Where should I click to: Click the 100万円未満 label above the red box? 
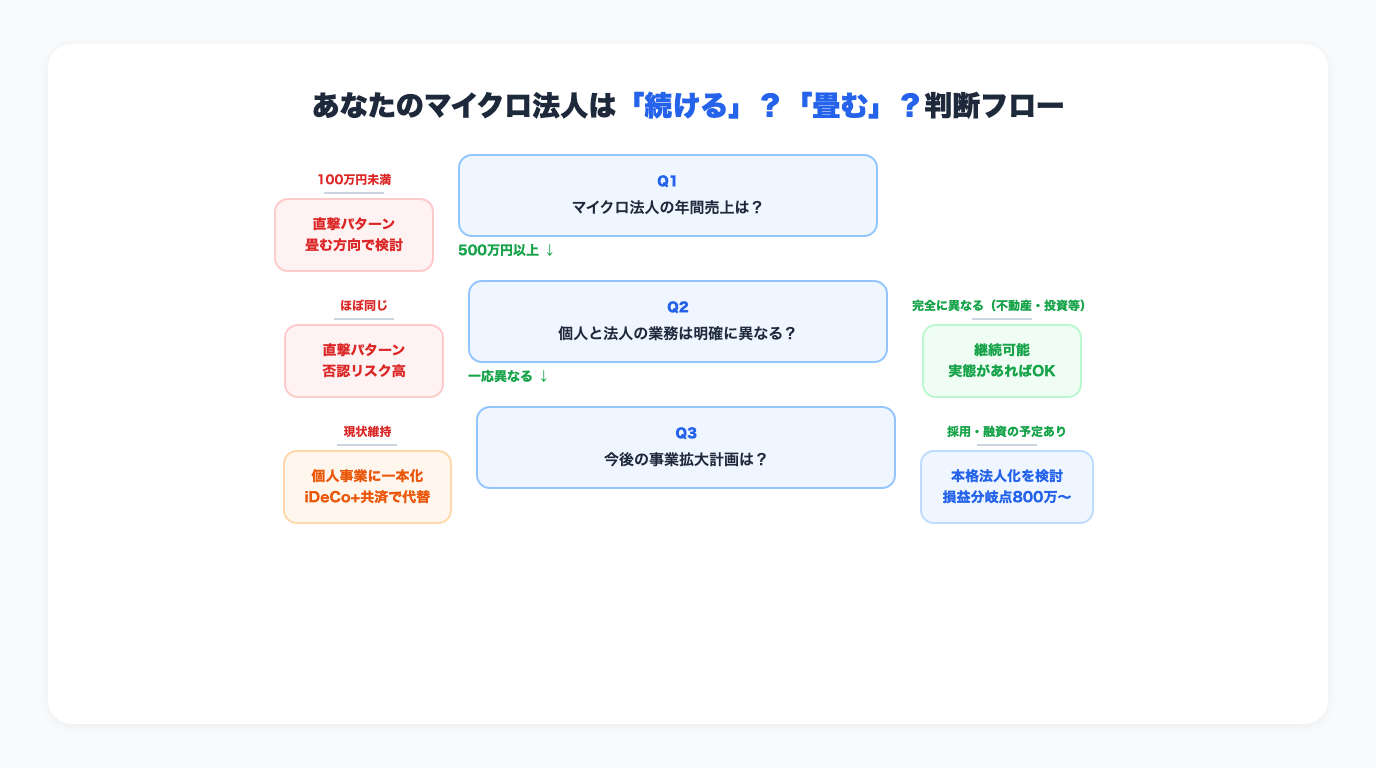[354, 179]
